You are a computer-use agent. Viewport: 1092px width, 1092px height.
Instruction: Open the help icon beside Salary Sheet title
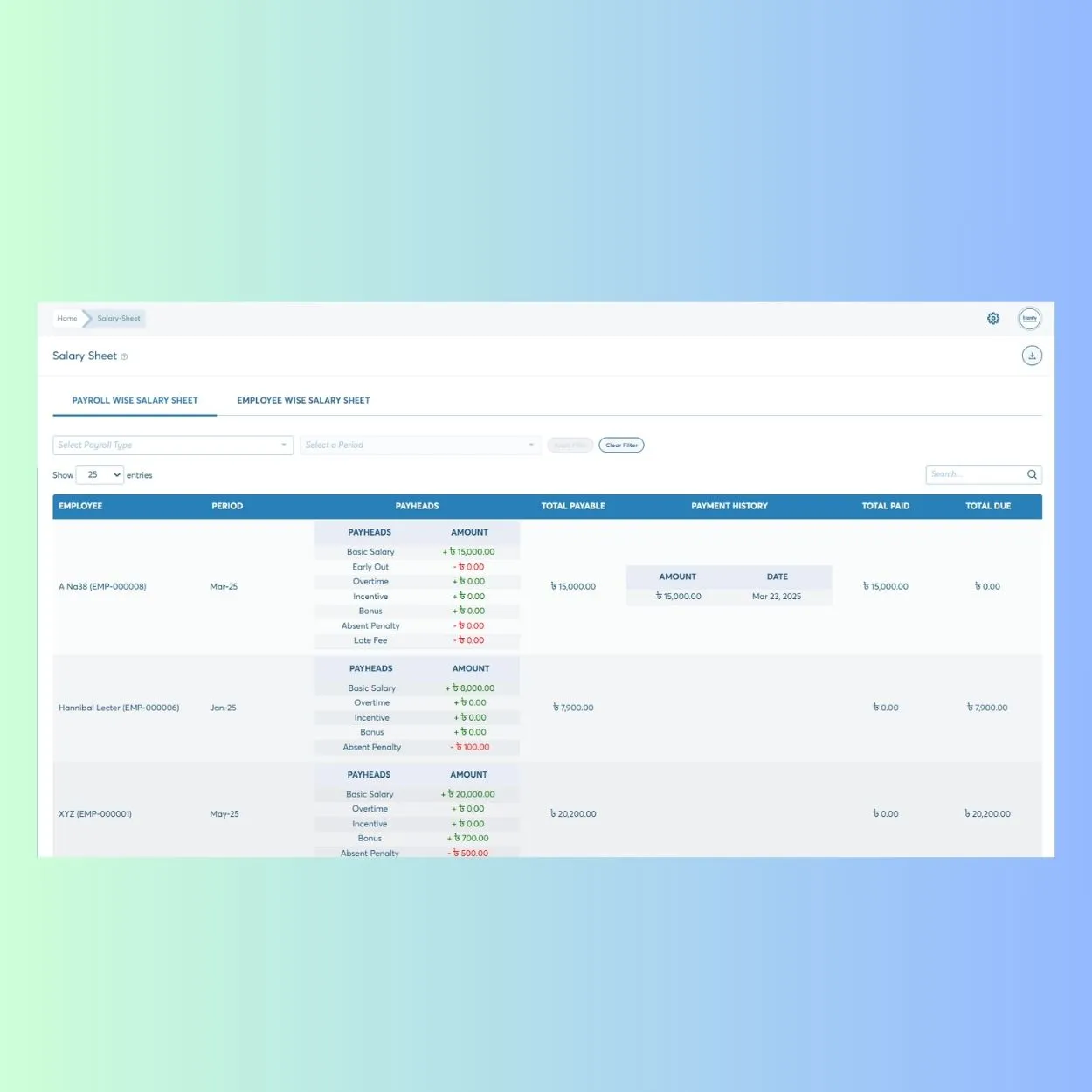[124, 356]
